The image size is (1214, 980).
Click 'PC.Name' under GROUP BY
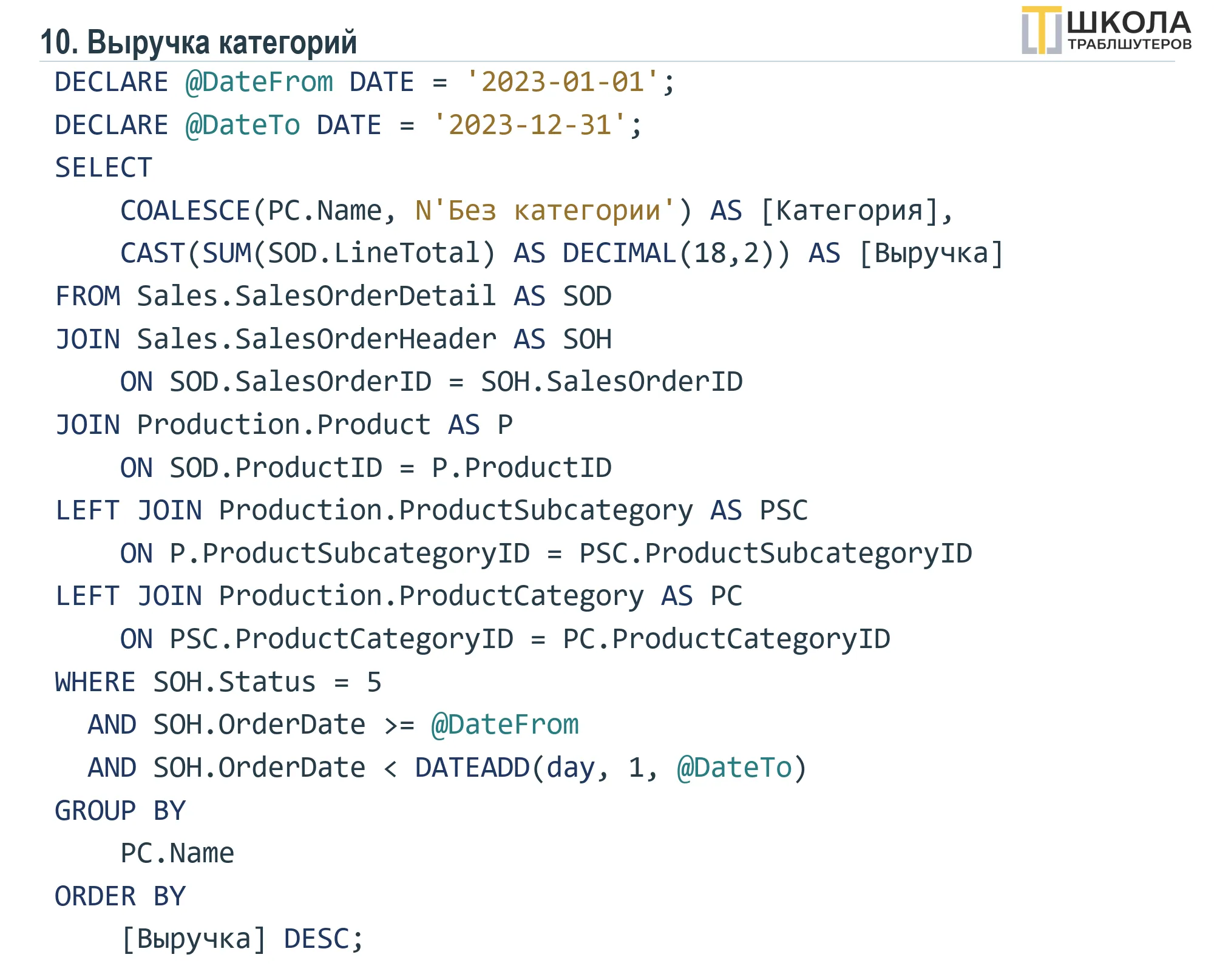pyautogui.click(x=177, y=853)
